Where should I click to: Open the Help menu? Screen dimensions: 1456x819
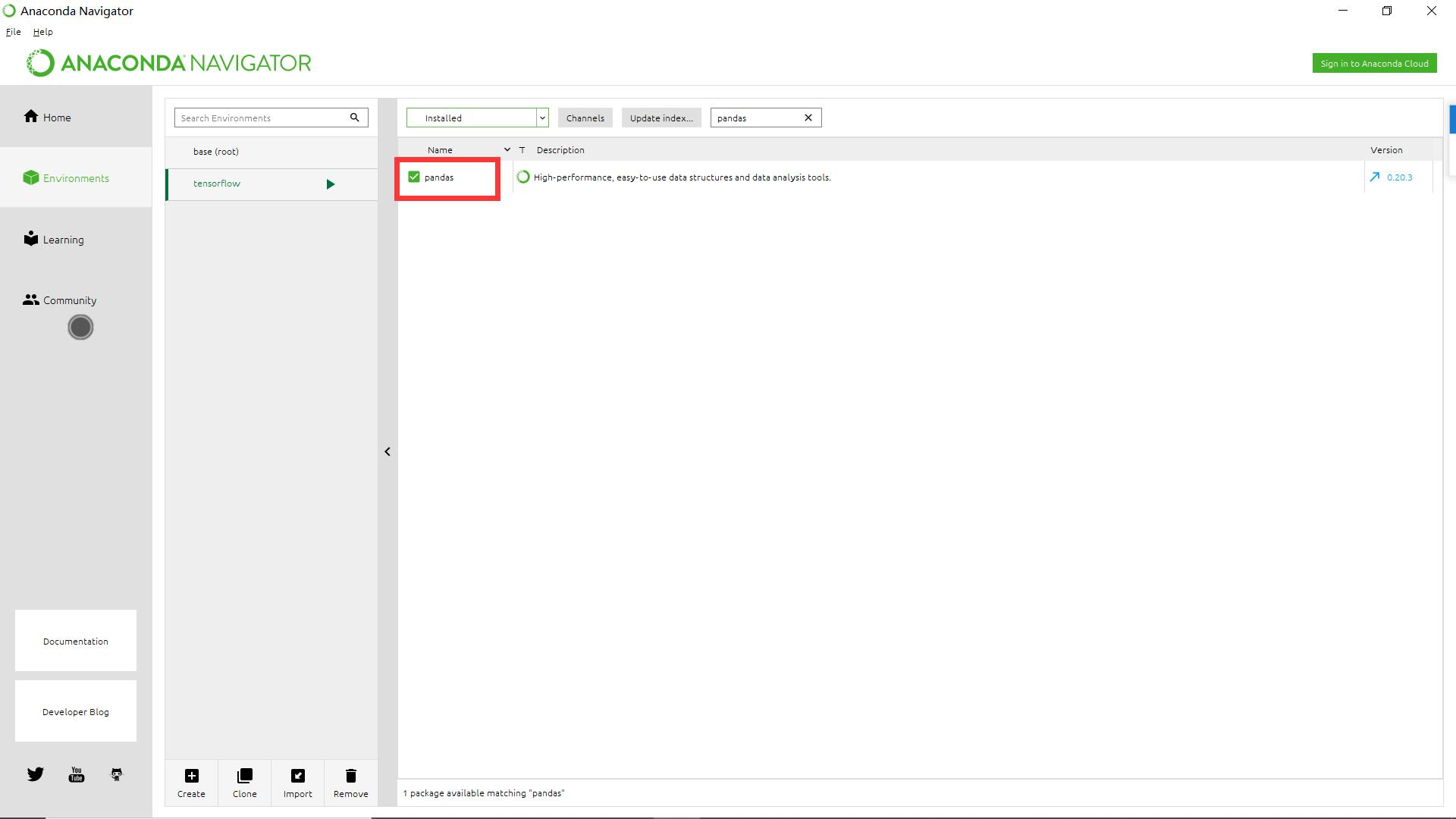point(43,32)
